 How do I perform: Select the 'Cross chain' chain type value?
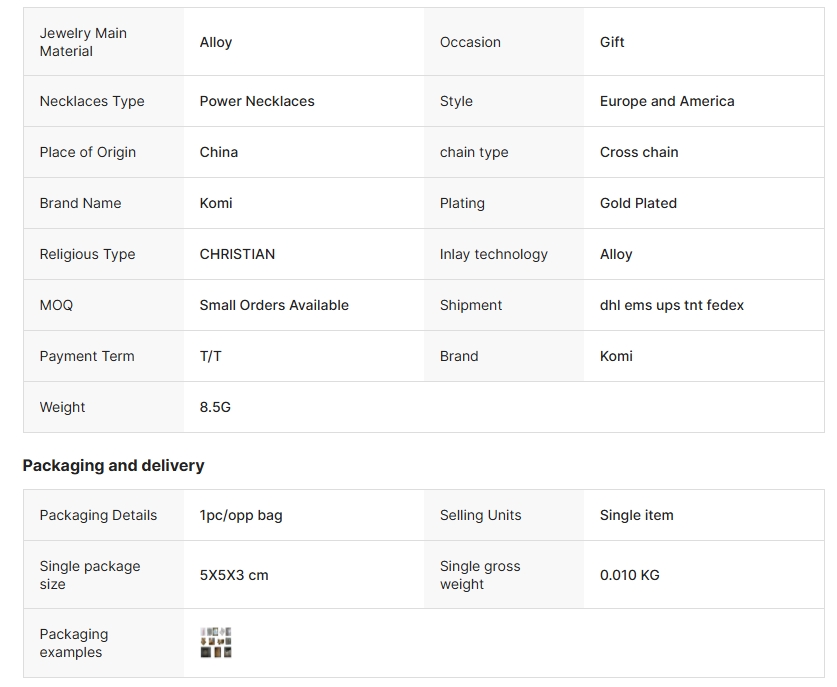click(639, 152)
